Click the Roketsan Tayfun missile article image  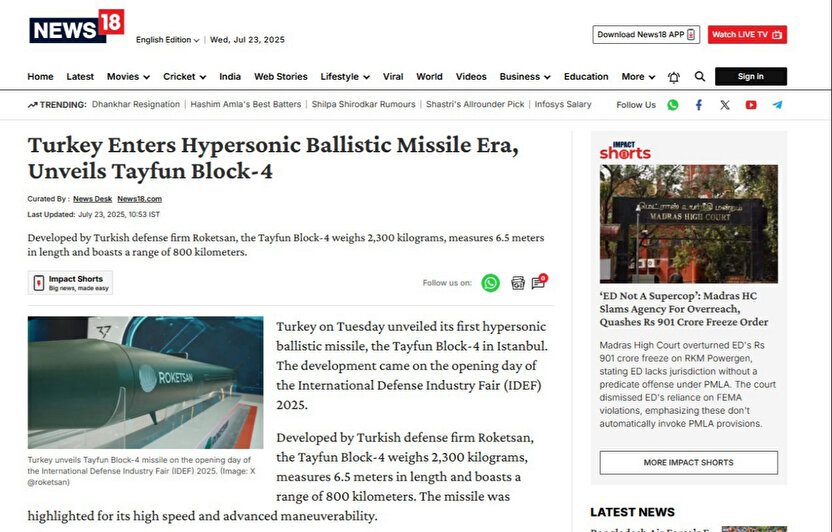click(x=145, y=382)
